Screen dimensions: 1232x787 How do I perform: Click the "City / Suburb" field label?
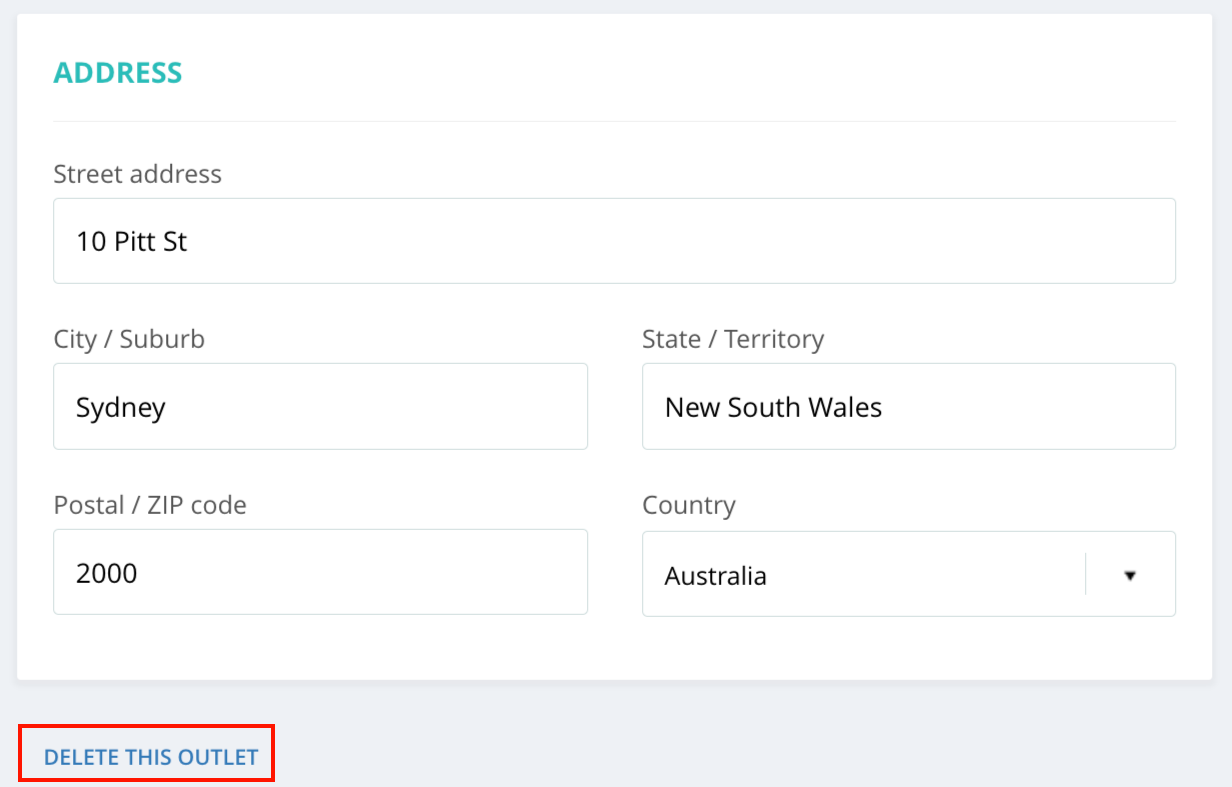[x=129, y=339]
